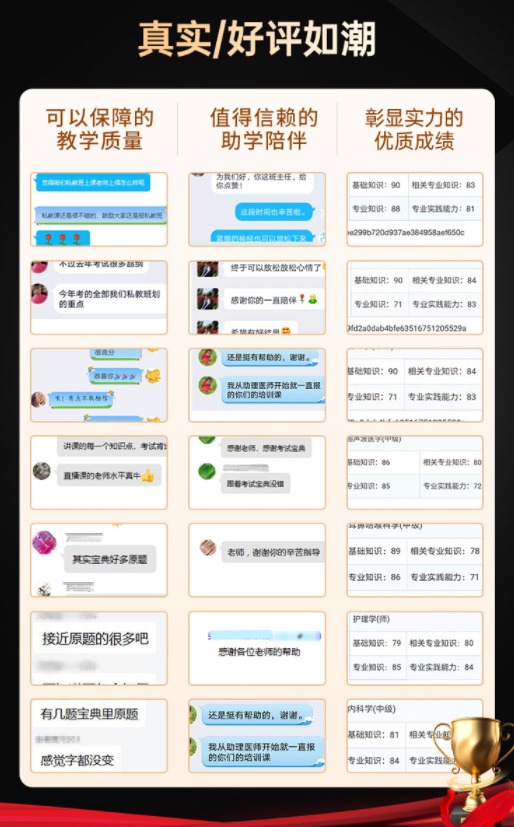Click the three red roses chat bubble
514x827 pixels.
pos(63,238)
